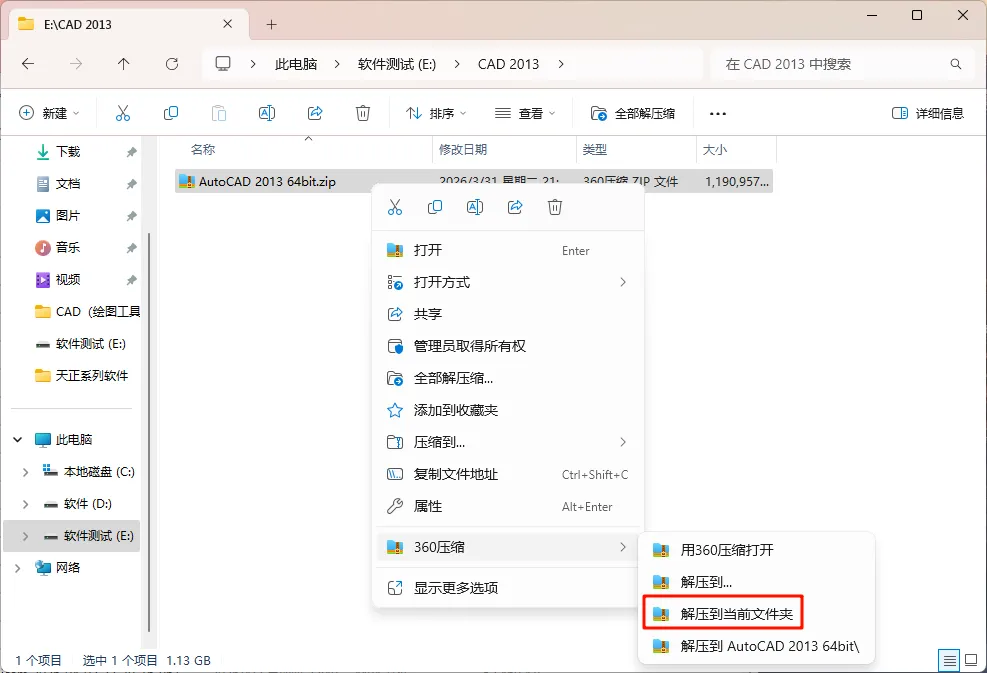The height and width of the screenshot is (673, 987).
Task: Open the 新建 dropdown
Action: coord(50,113)
